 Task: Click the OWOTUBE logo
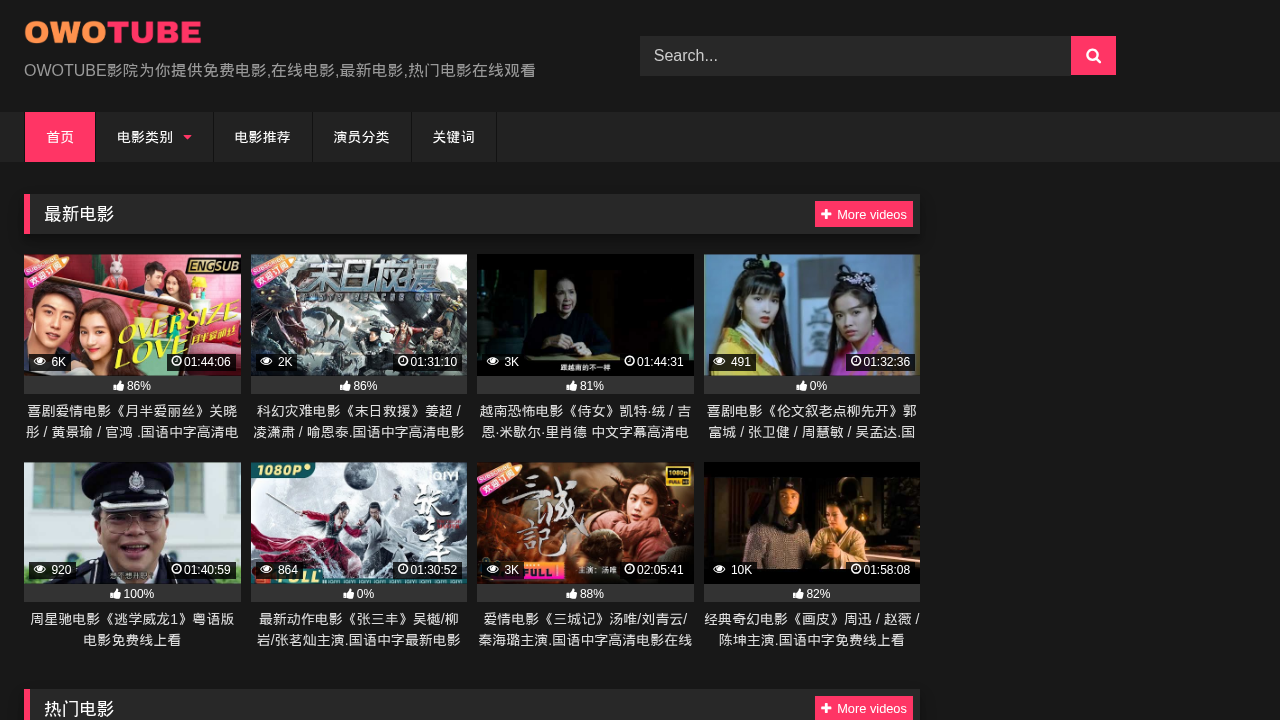tap(113, 33)
